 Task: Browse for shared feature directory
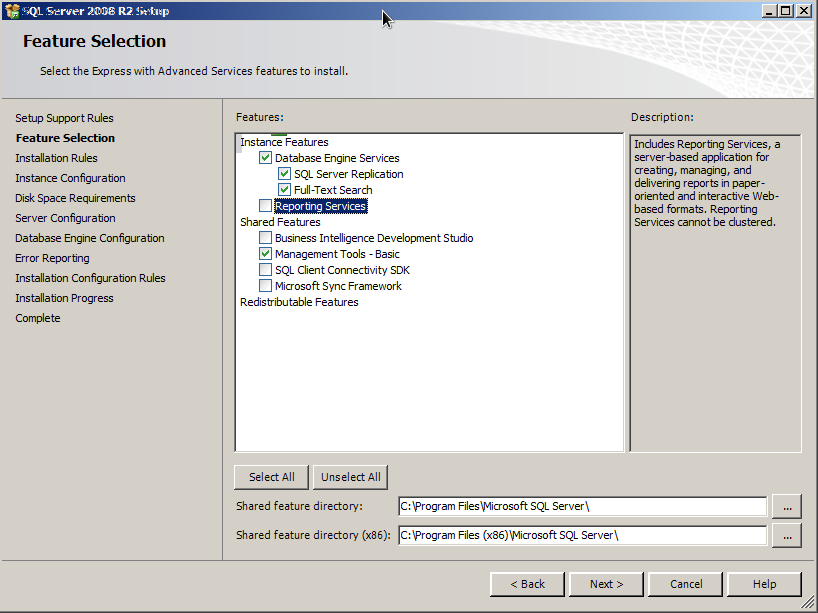787,506
